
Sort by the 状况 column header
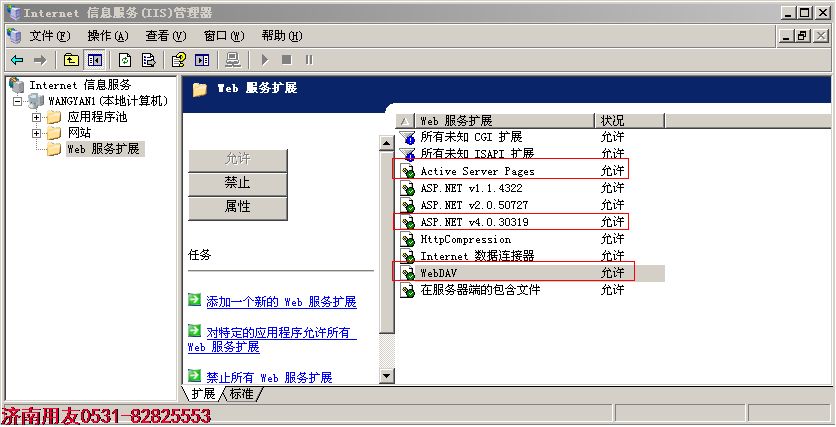pyautogui.click(x=630, y=120)
